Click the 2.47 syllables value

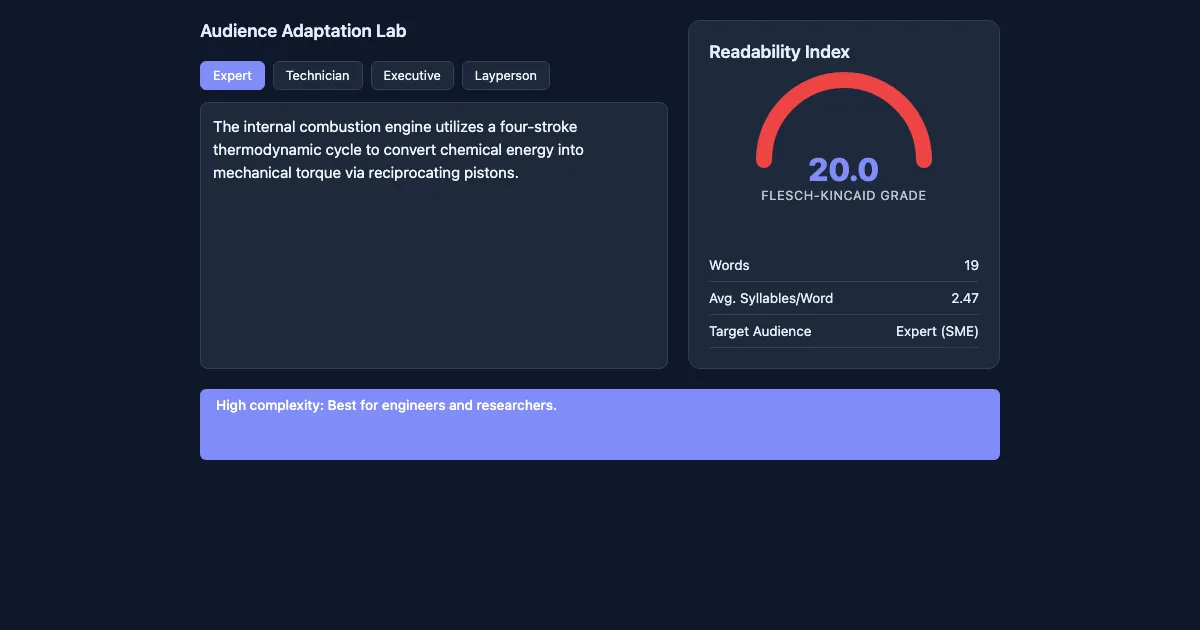[x=965, y=298]
